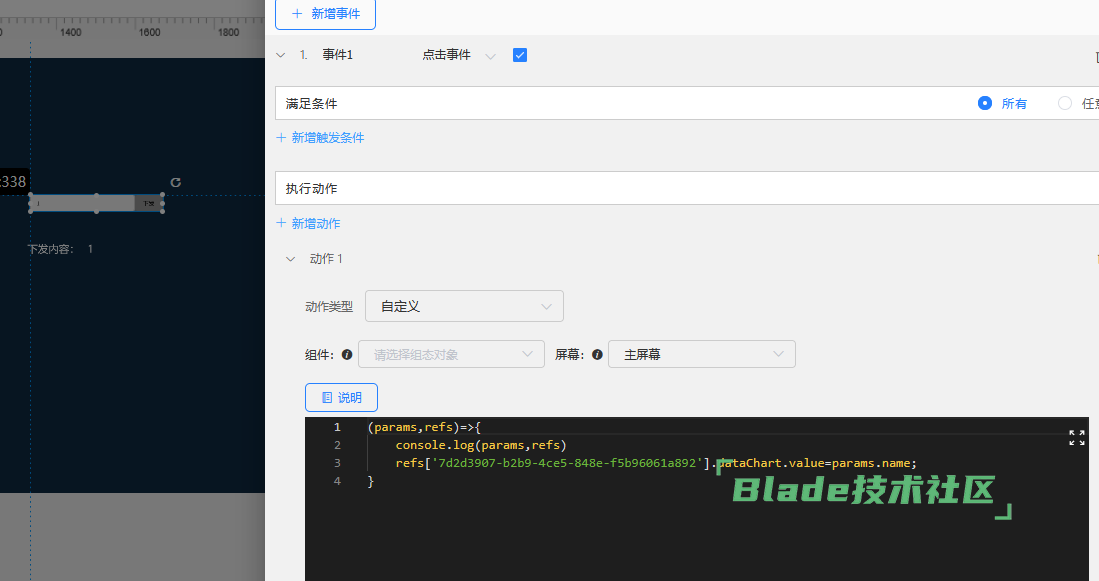Open the 请选择组态对象 component dropdown
The image size is (1099, 581).
452,354
